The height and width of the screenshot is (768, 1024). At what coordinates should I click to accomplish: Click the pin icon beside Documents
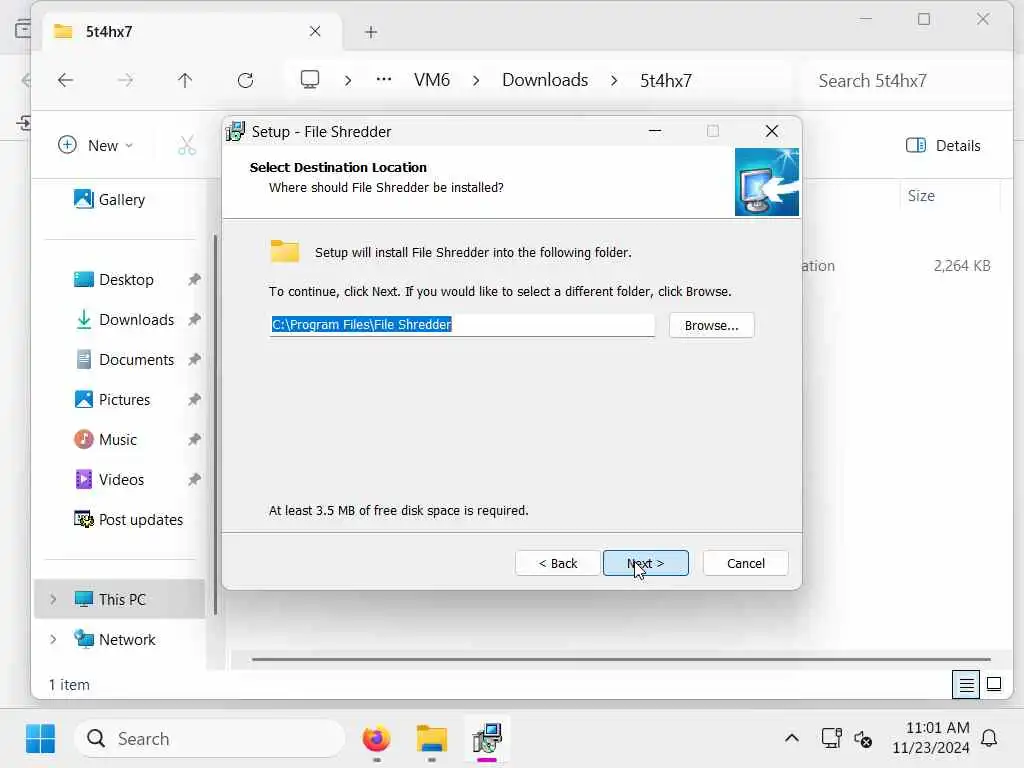(194, 359)
